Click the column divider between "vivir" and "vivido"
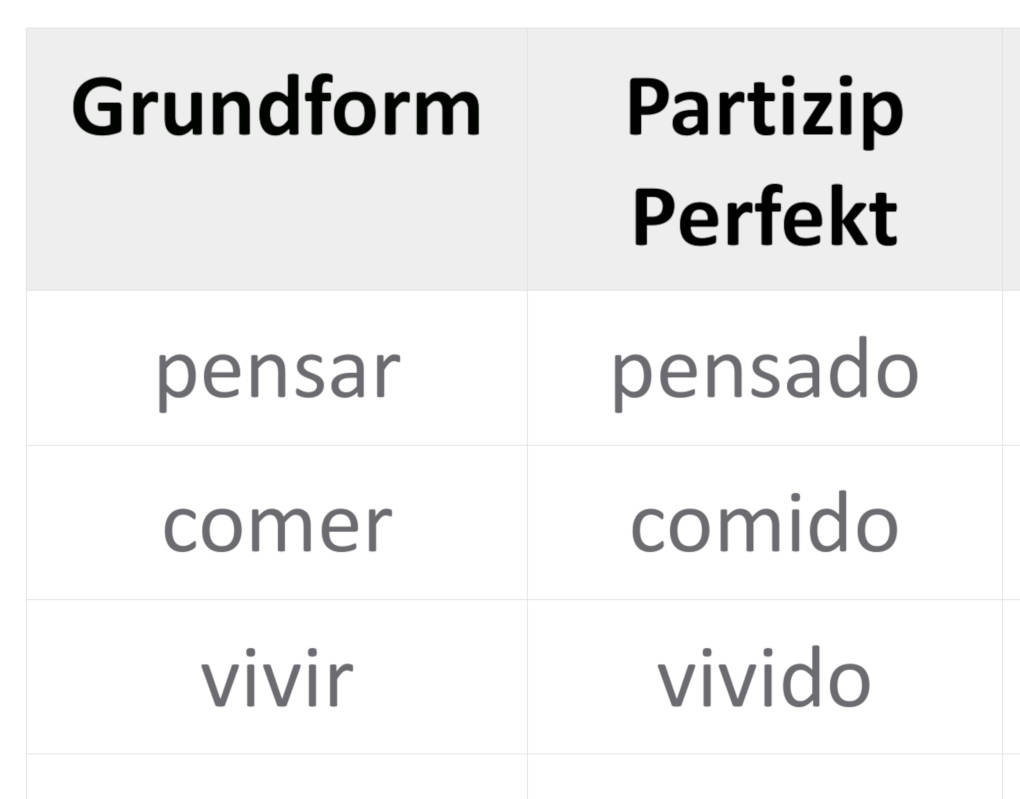 [x=527, y=679]
